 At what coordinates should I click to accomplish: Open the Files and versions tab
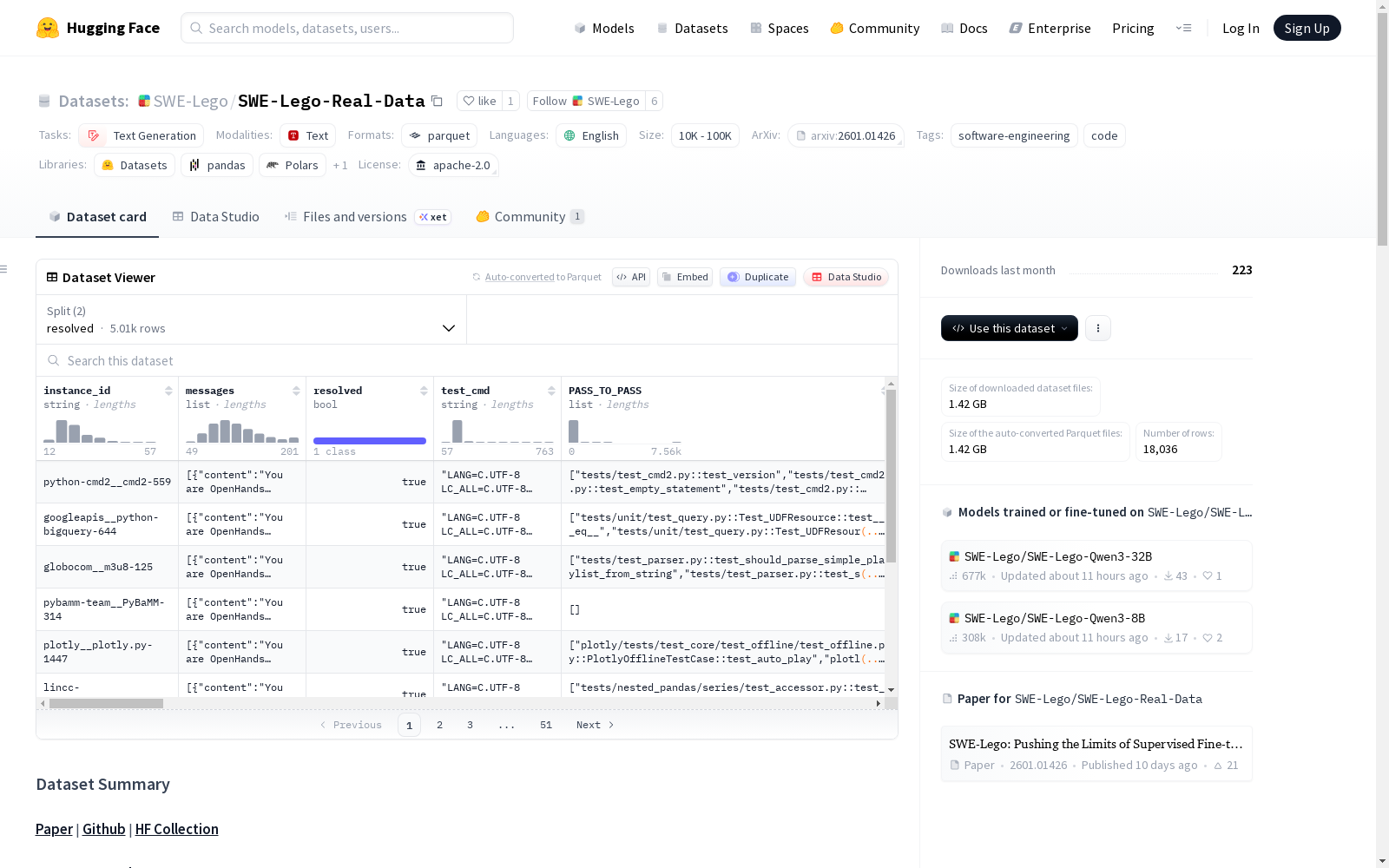[367, 217]
